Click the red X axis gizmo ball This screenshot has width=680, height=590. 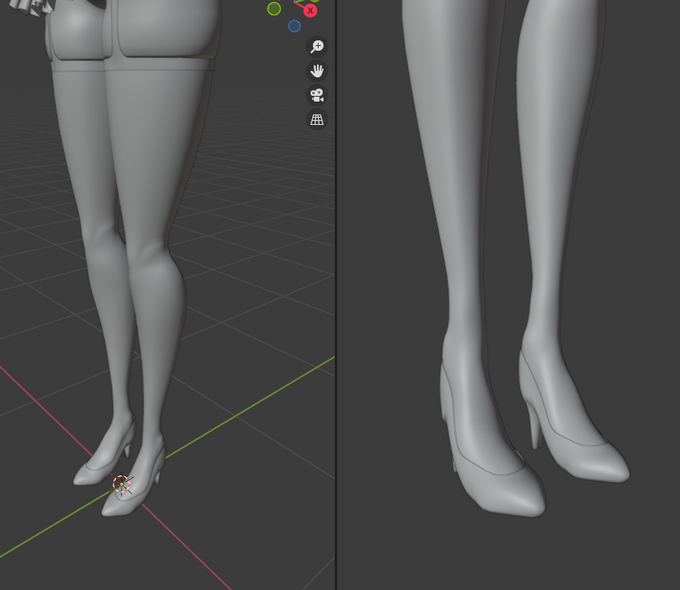pyautogui.click(x=310, y=11)
